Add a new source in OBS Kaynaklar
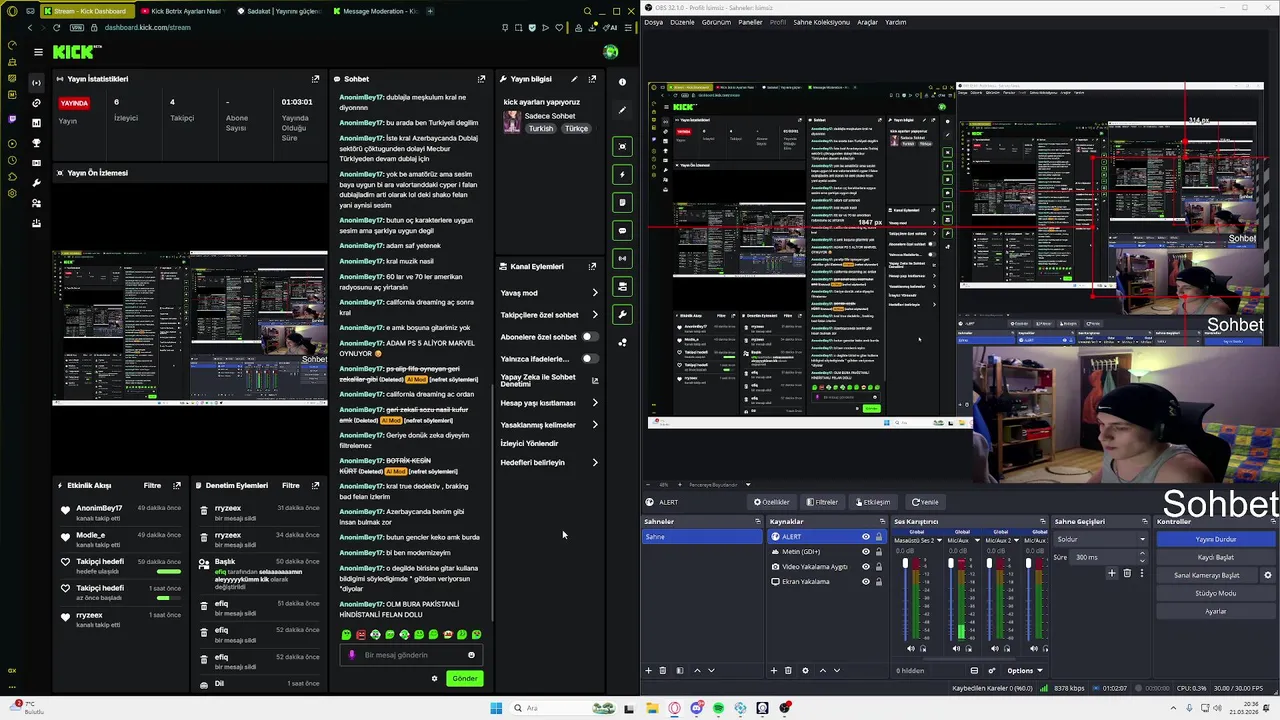 pyautogui.click(x=773, y=671)
